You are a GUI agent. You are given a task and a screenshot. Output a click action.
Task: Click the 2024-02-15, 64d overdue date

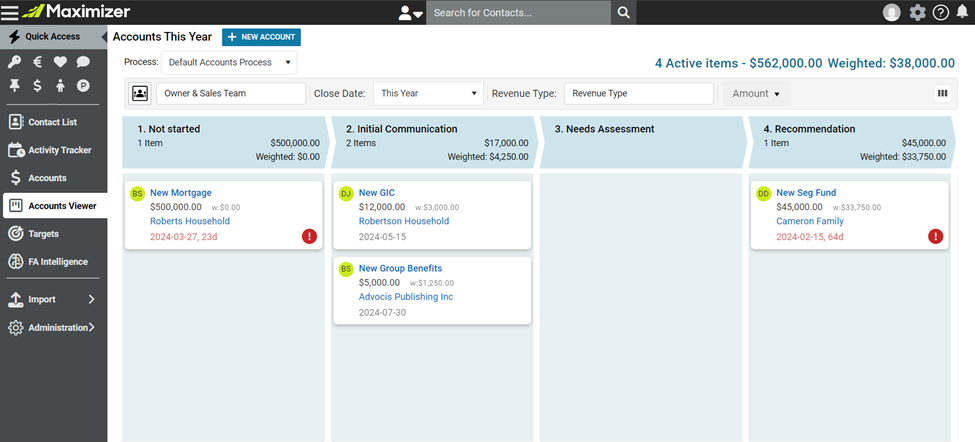810,237
